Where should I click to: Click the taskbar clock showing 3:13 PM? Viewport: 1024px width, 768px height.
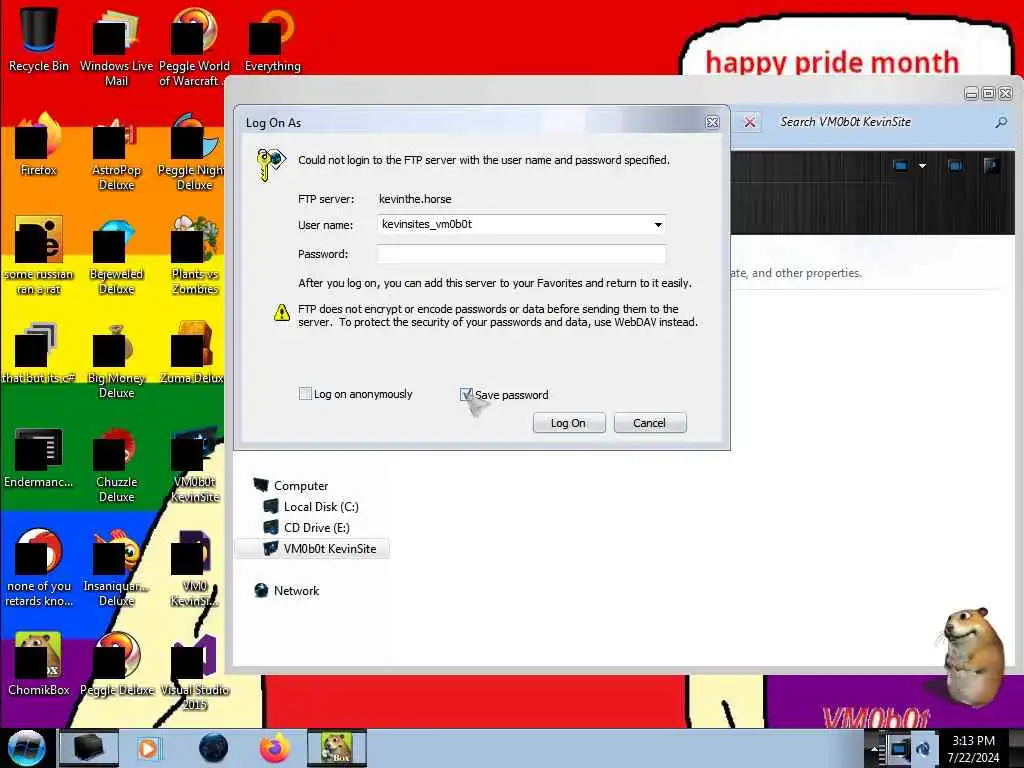click(x=974, y=748)
